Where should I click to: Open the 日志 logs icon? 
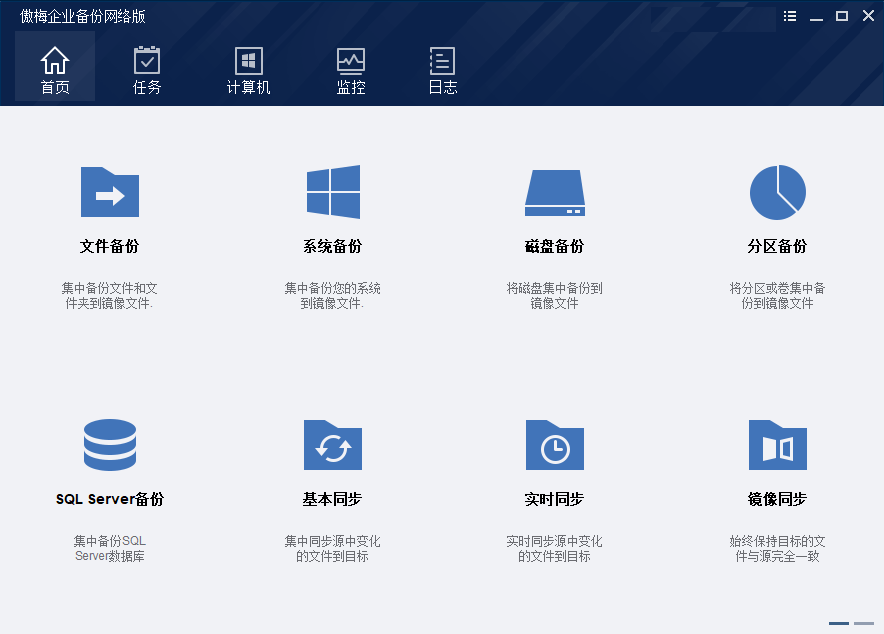pos(443,60)
